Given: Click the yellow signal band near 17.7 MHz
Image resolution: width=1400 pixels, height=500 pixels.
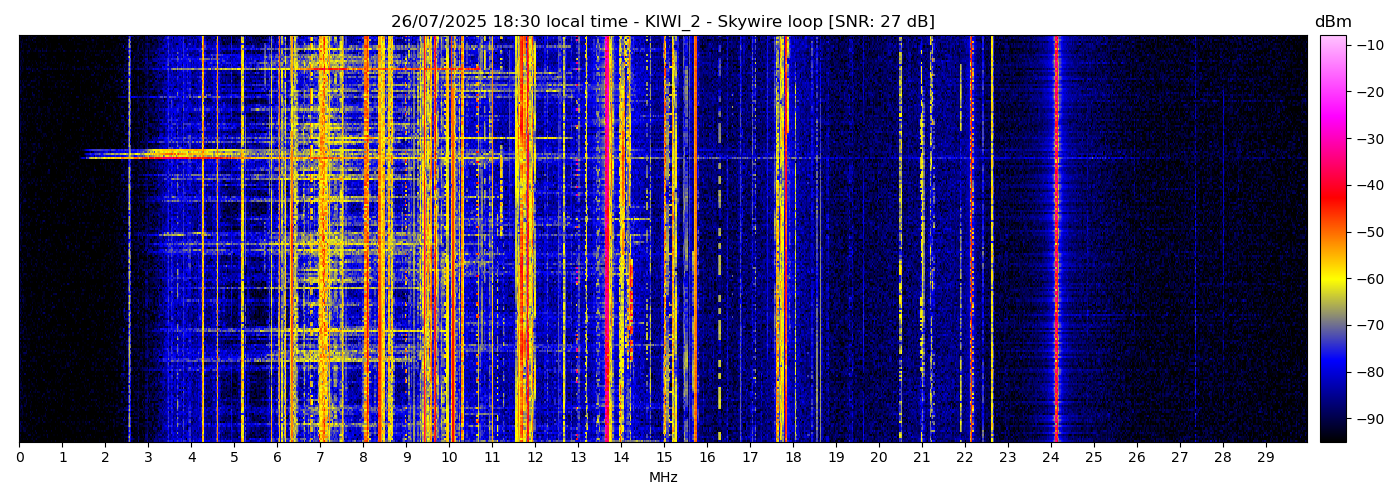Looking at the screenshot, I should point(779,240).
